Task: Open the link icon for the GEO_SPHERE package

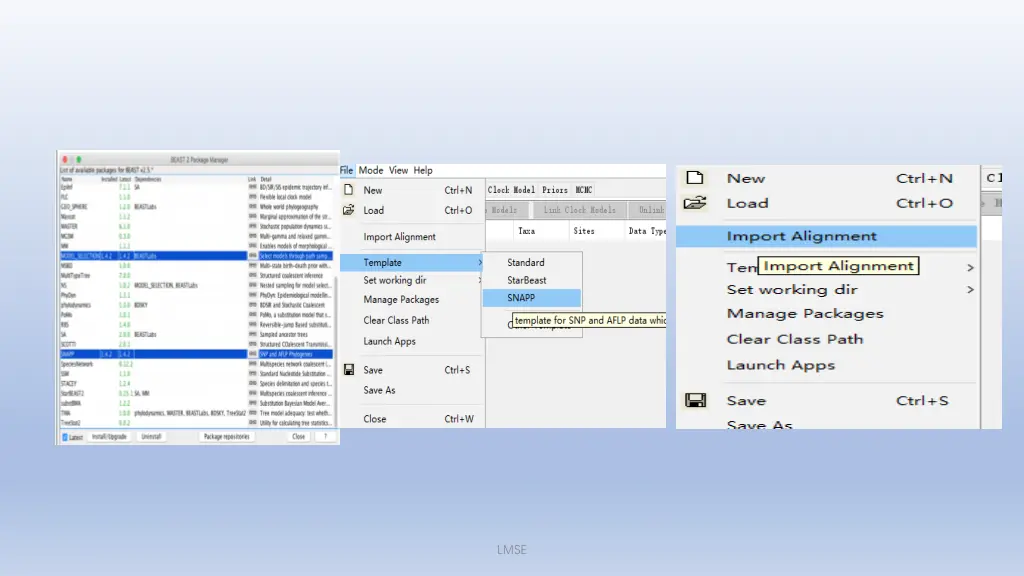Action: pos(252,206)
